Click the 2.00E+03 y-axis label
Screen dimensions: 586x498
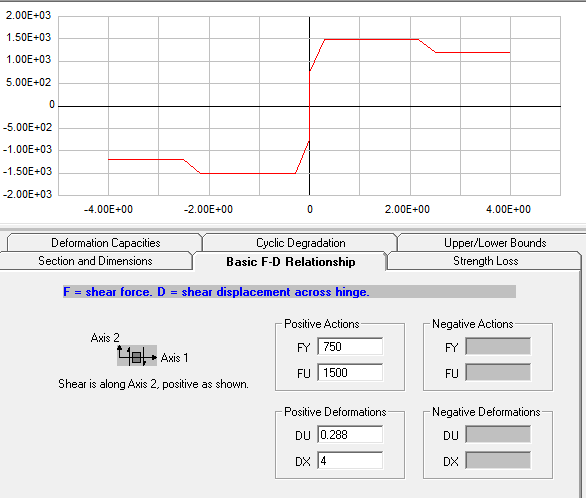click(x=28, y=15)
